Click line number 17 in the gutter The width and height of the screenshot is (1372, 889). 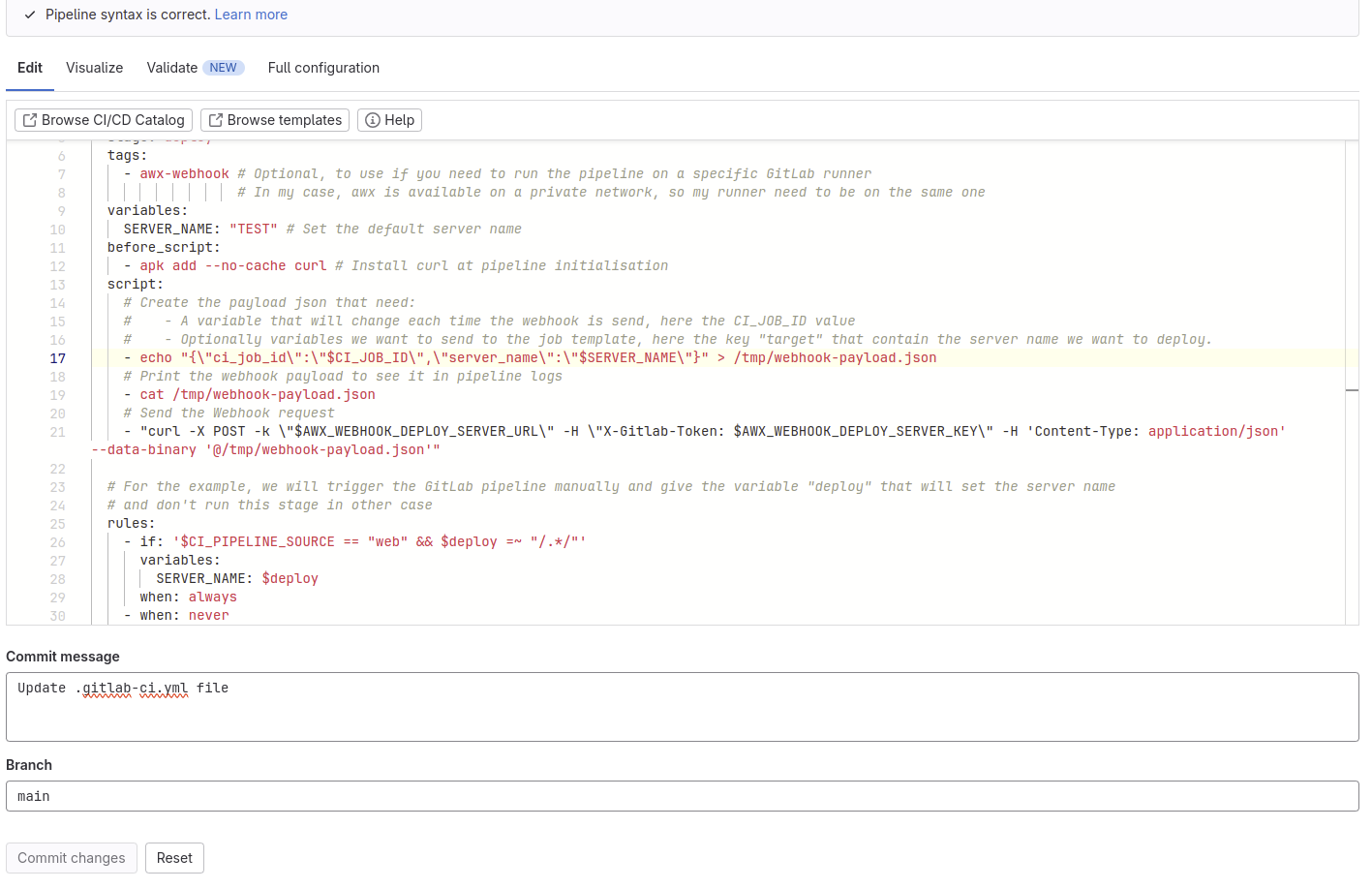click(x=58, y=358)
